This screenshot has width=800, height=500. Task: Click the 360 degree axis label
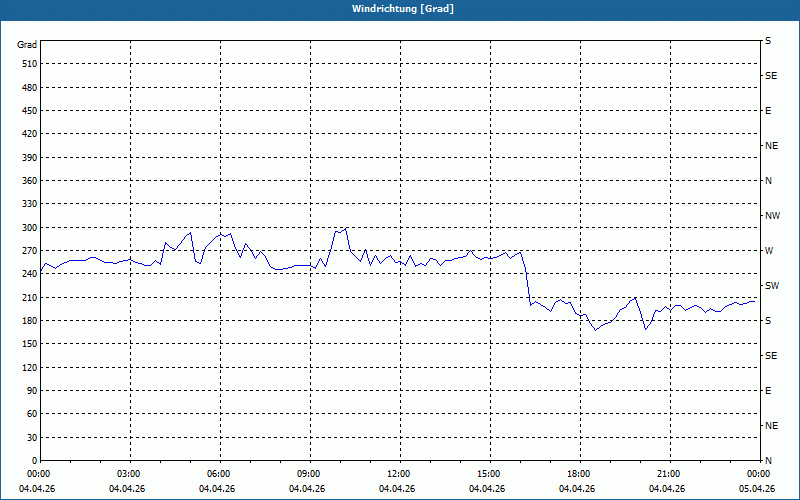30,181
